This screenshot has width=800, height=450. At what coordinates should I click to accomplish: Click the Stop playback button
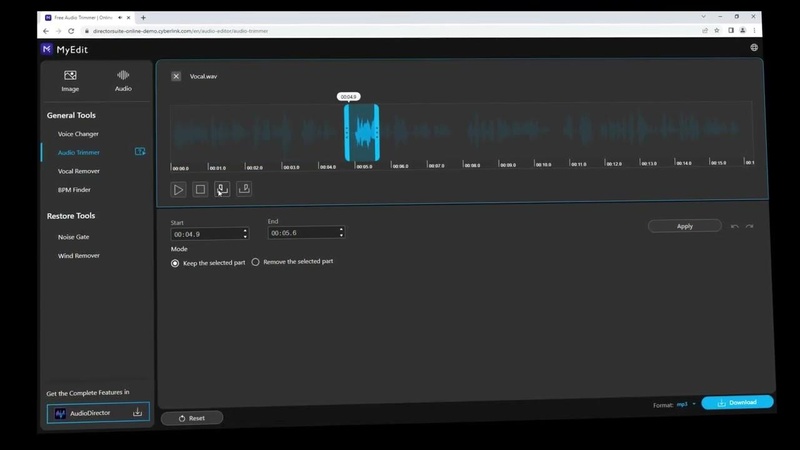[x=200, y=189]
